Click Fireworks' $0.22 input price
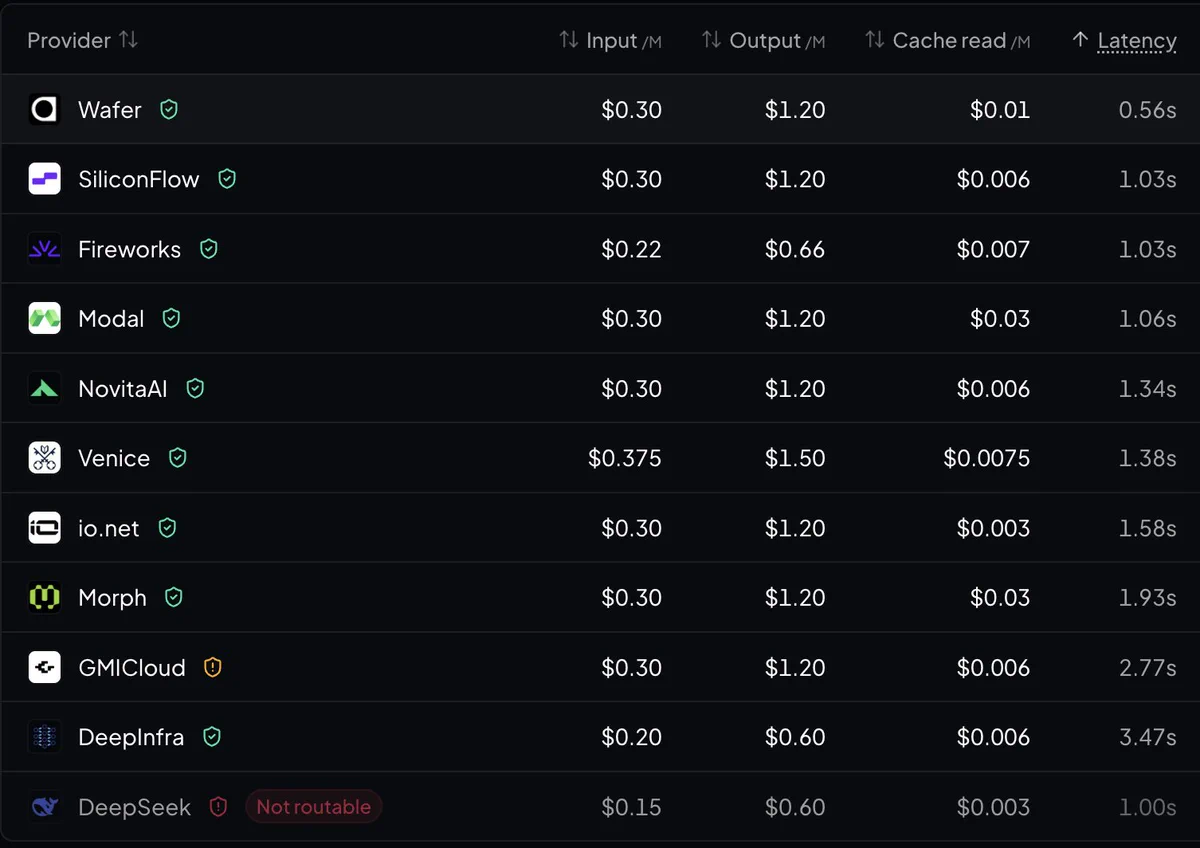The height and width of the screenshot is (848, 1200). pos(631,249)
